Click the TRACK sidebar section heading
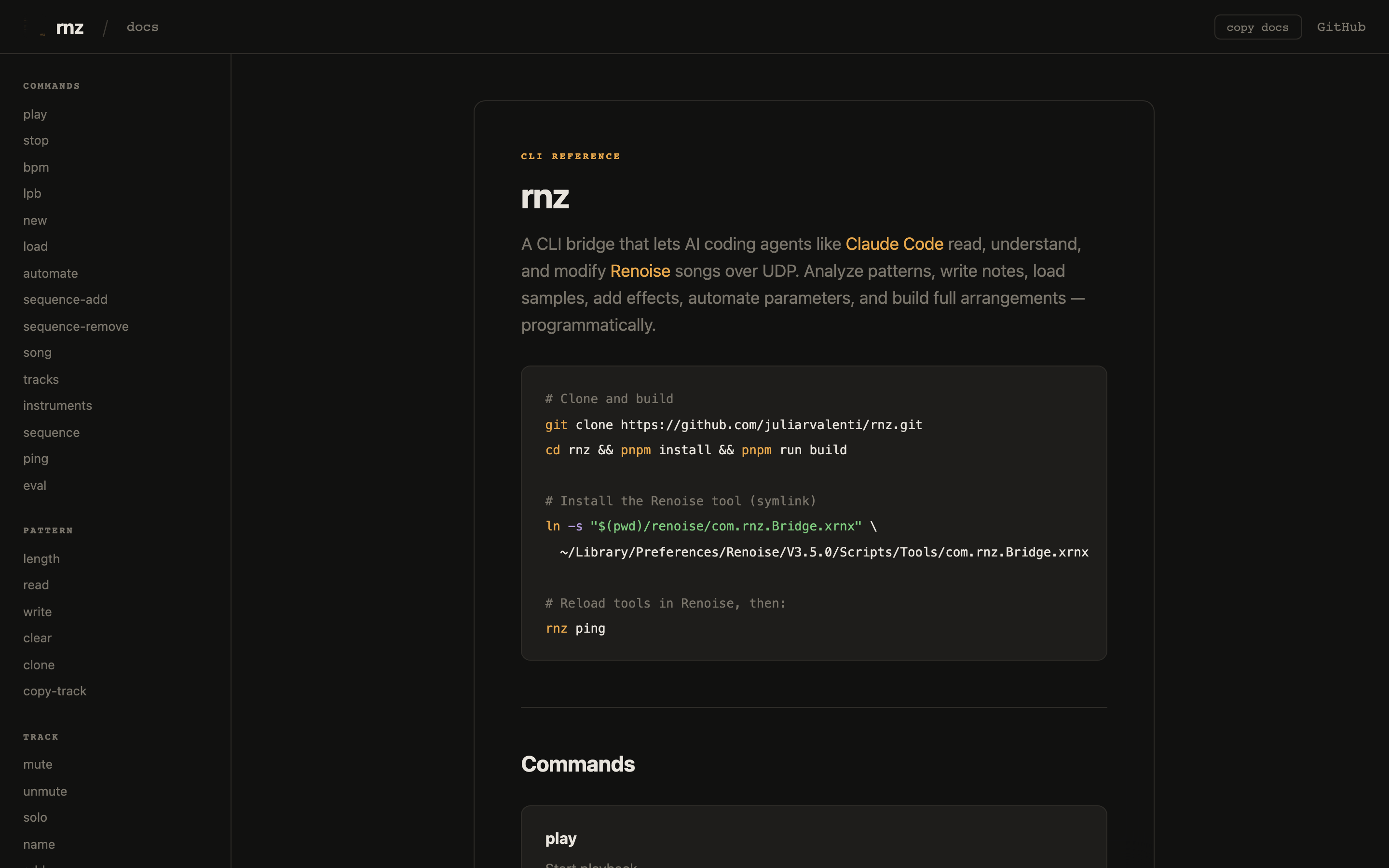The image size is (1389, 868). pos(41,736)
